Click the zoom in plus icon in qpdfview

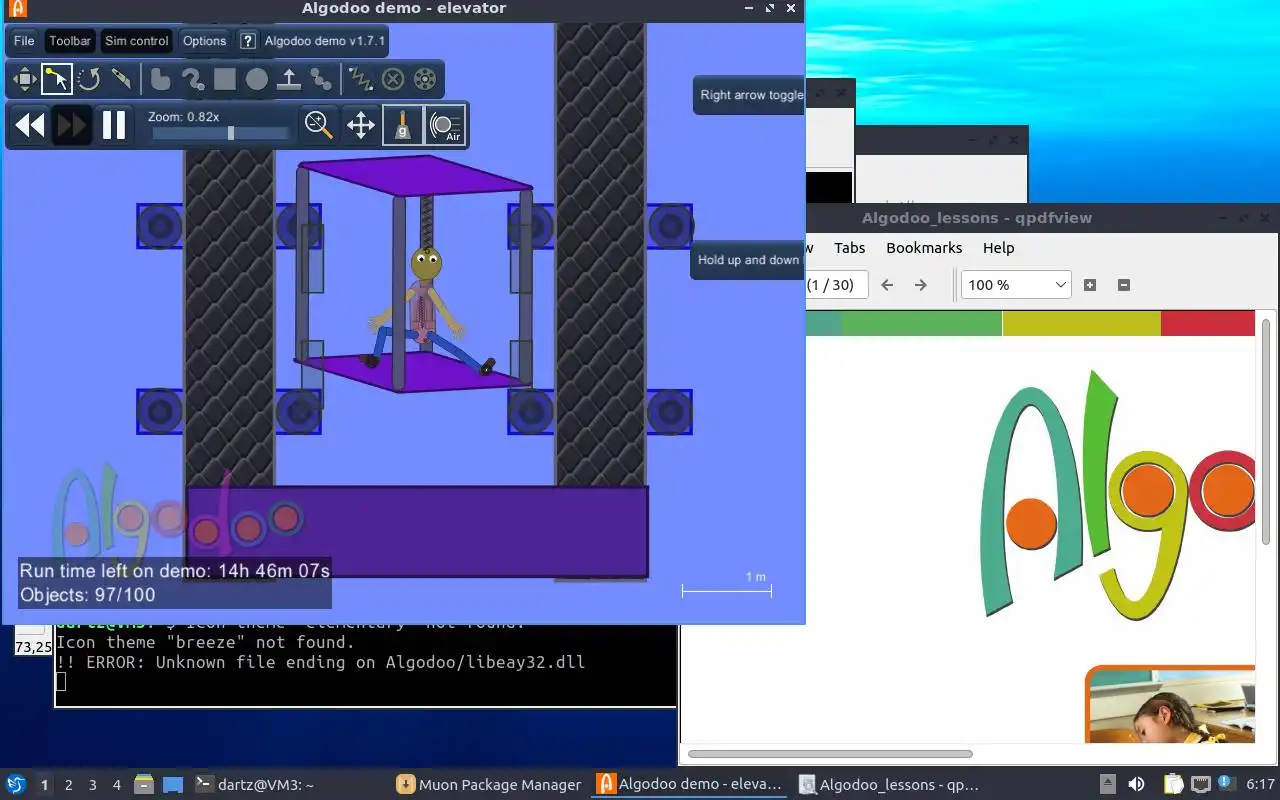[1090, 285]
